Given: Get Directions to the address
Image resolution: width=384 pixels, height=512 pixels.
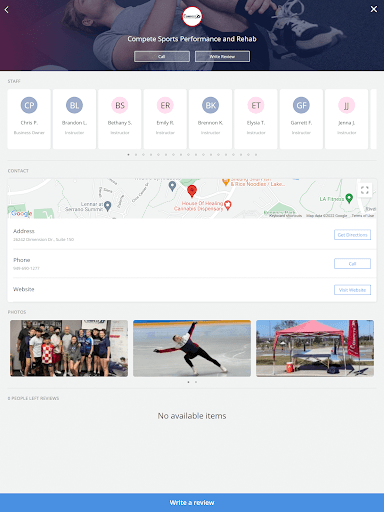Looking at the screenshot, I should [352, 235].
